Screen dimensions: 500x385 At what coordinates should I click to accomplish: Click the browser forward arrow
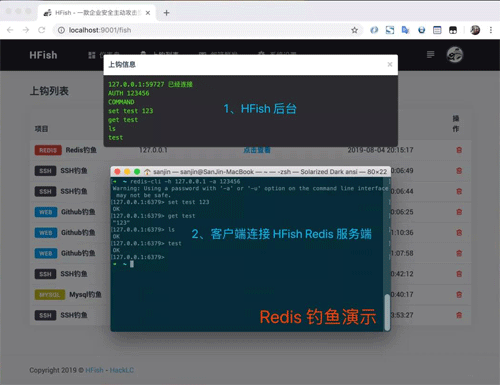26,30
